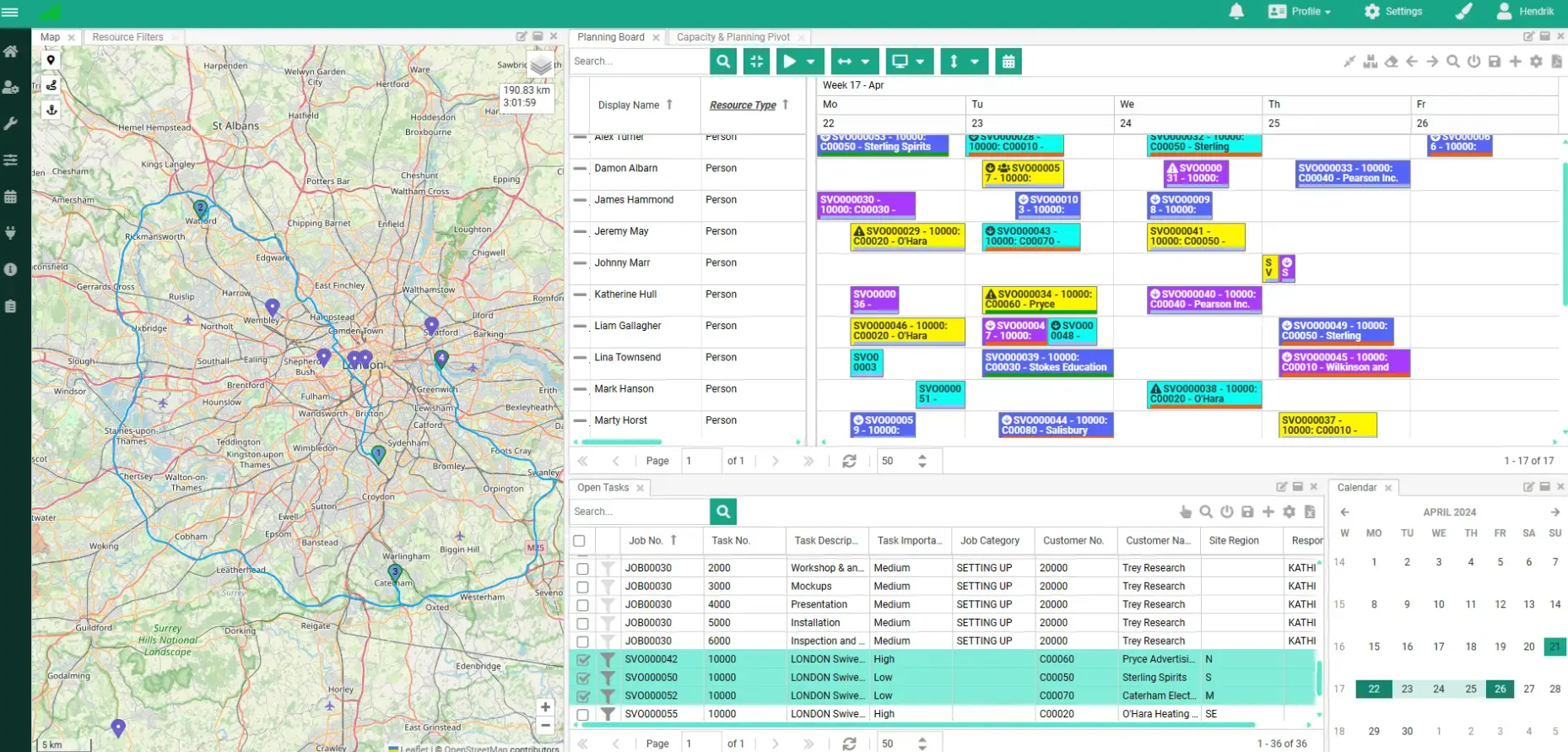Tick the checkbox for the JOB00030 Mockups row
This screenshot has height=752, width=1568.
582,587
